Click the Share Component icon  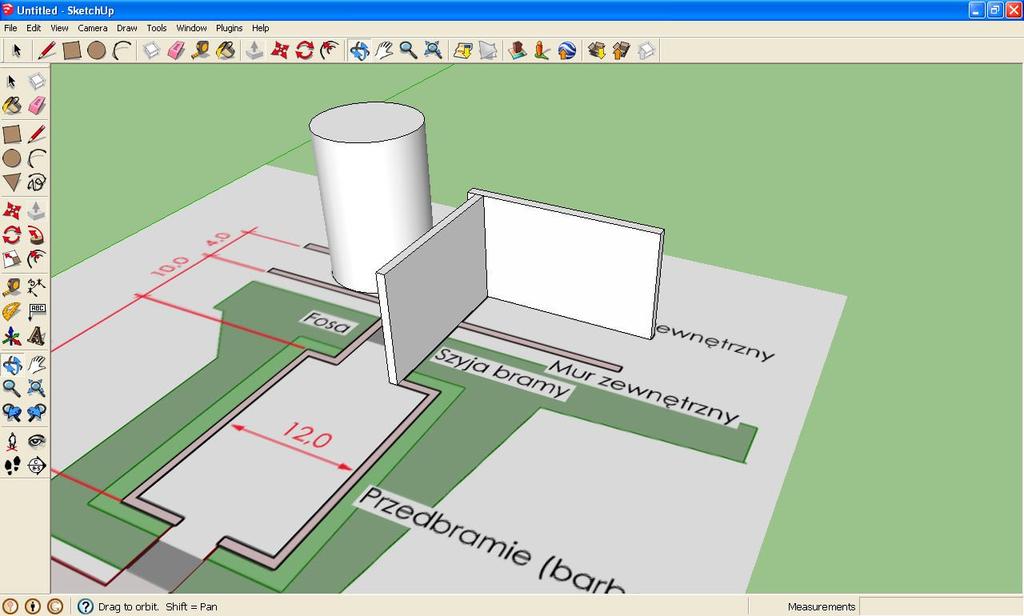tap(646, 50)
